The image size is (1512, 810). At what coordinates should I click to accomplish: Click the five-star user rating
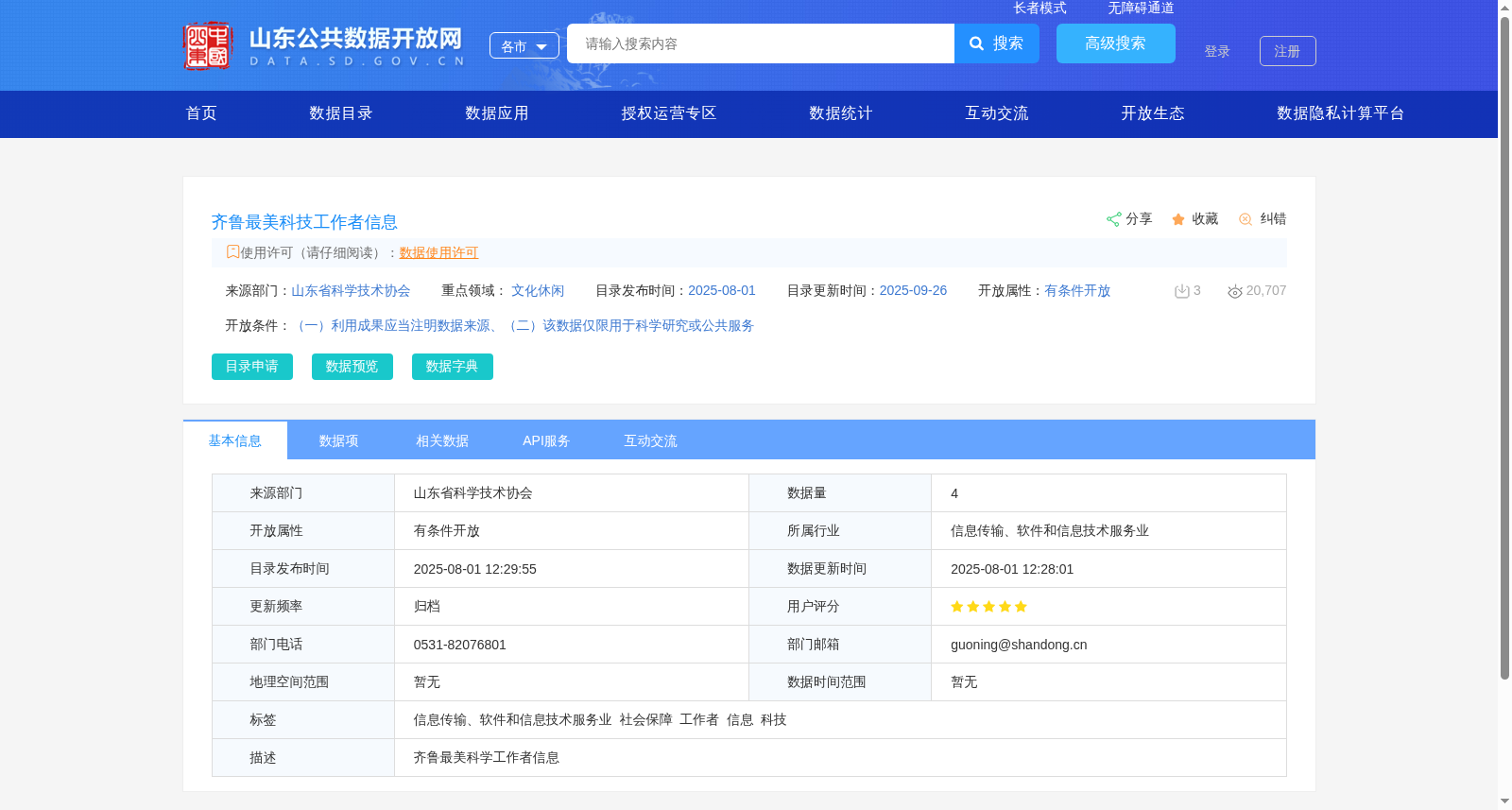click(x=988, y=607)
